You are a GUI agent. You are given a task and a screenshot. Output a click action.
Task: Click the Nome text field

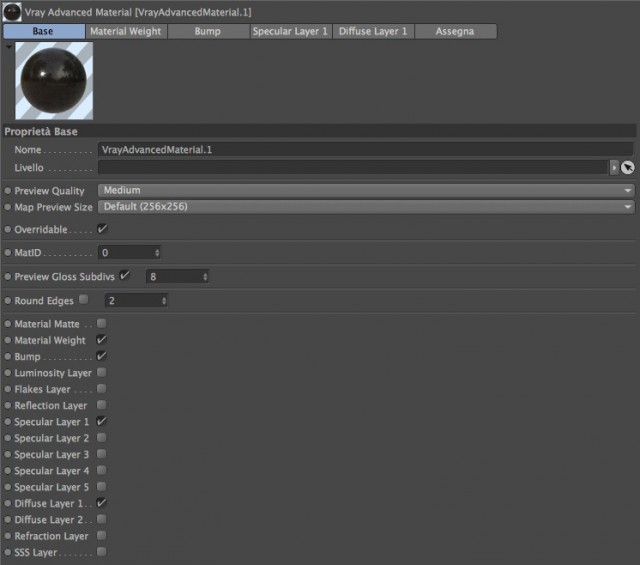[x=365, y=149]
